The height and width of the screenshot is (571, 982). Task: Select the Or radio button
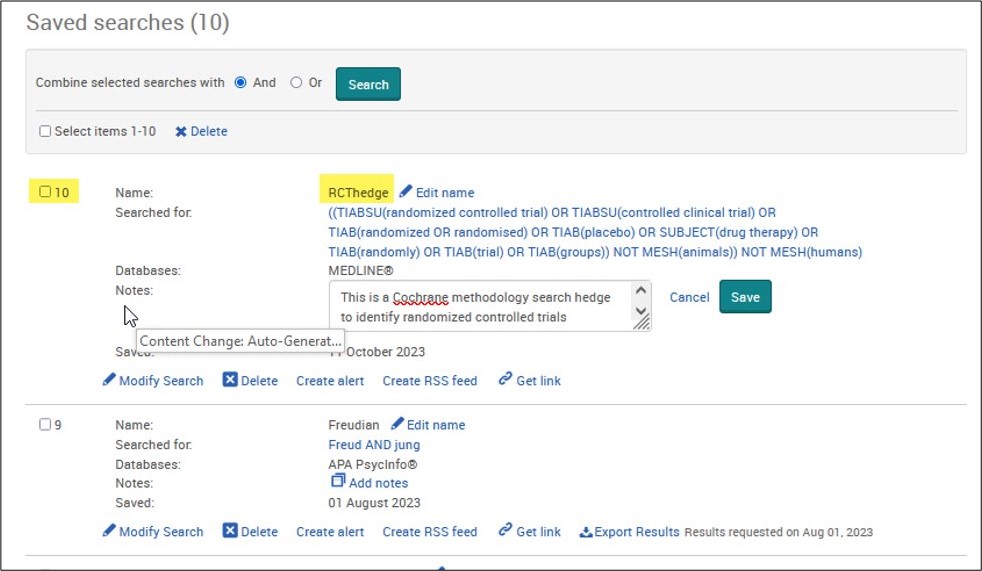pyautogui.click(x=296, y=83)
